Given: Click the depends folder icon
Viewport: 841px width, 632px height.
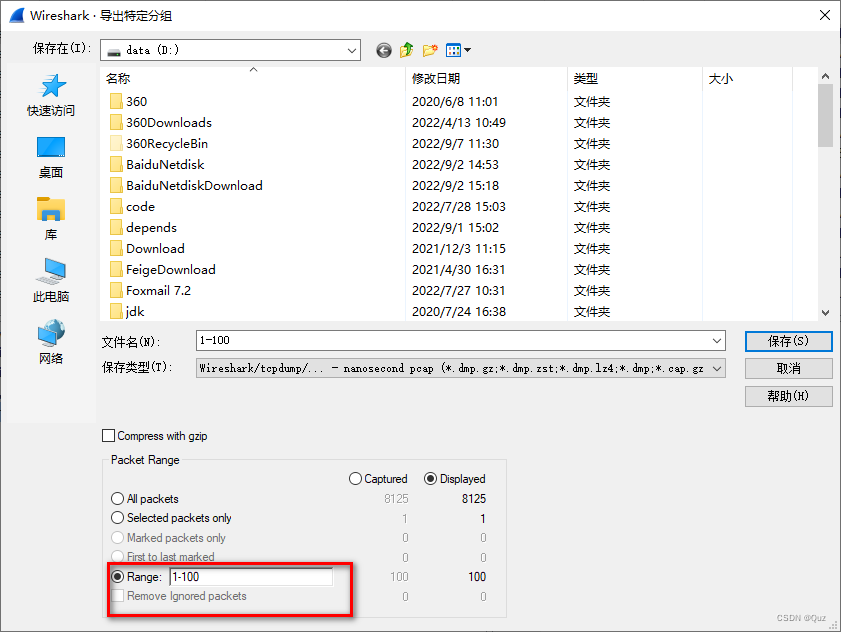Looking at the screenshot, I should [116, 227].
